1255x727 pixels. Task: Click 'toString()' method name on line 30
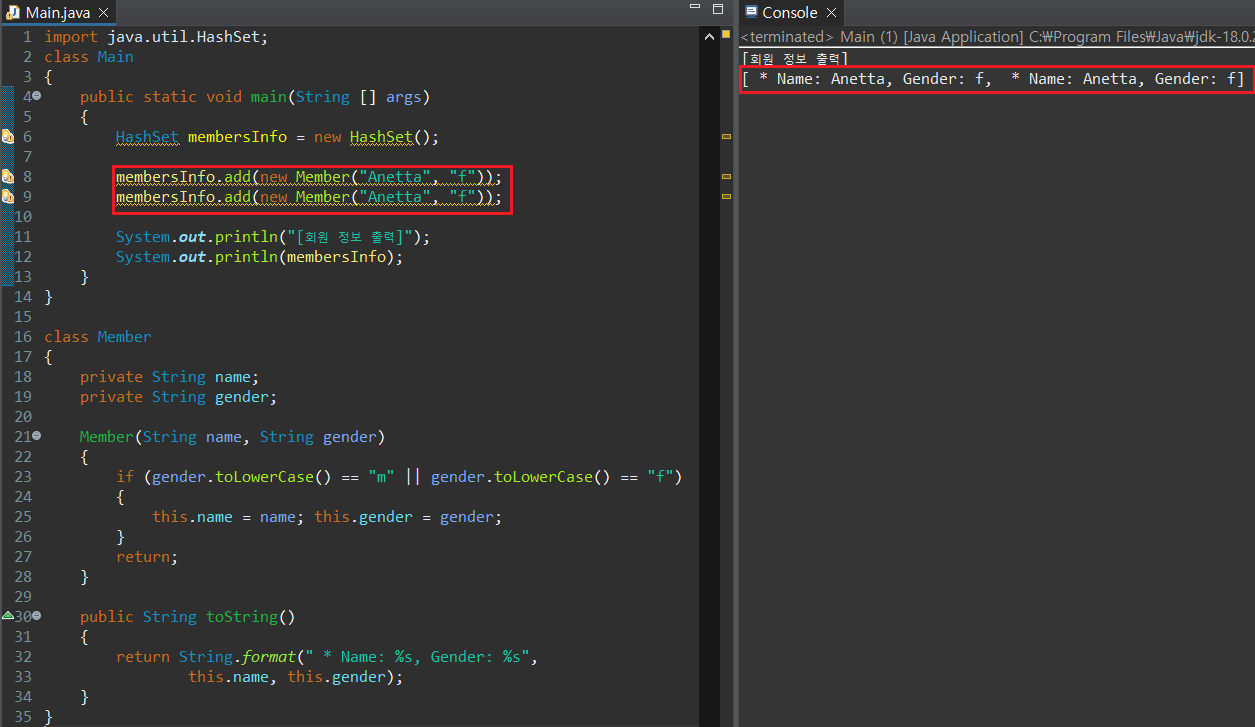pos(251,617)
